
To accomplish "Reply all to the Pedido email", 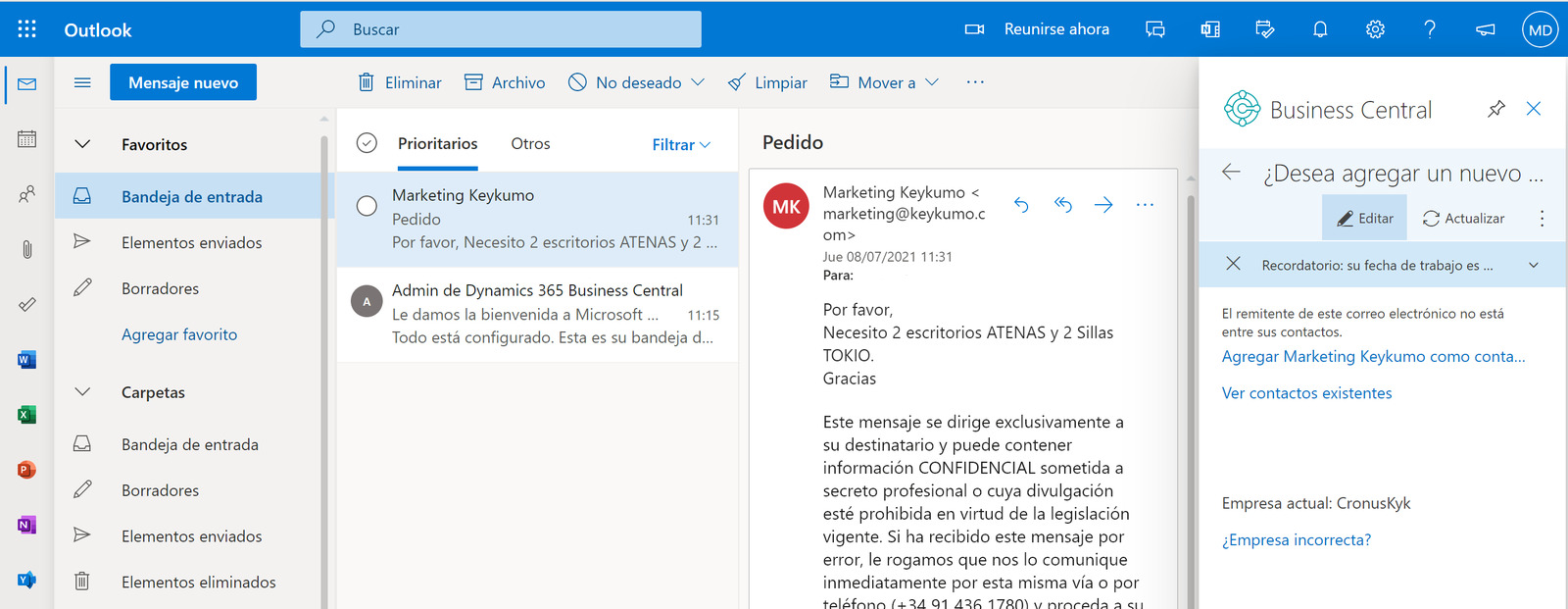I will tap(1062, 204).
